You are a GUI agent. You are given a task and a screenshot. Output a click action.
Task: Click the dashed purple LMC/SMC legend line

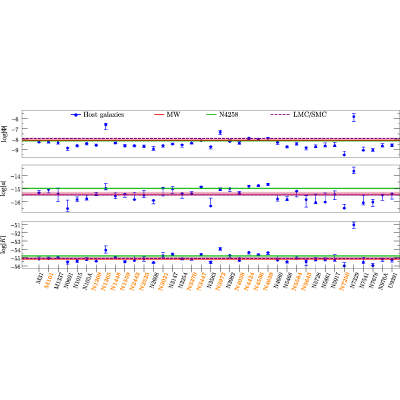click(x=281, y=115)
